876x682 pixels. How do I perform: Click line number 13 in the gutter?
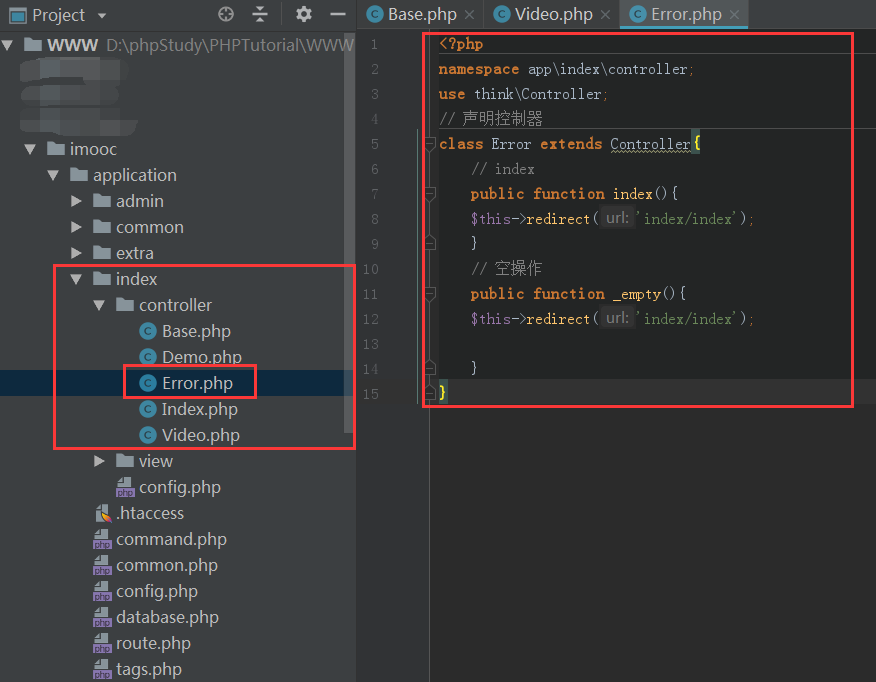coord(370,344)
